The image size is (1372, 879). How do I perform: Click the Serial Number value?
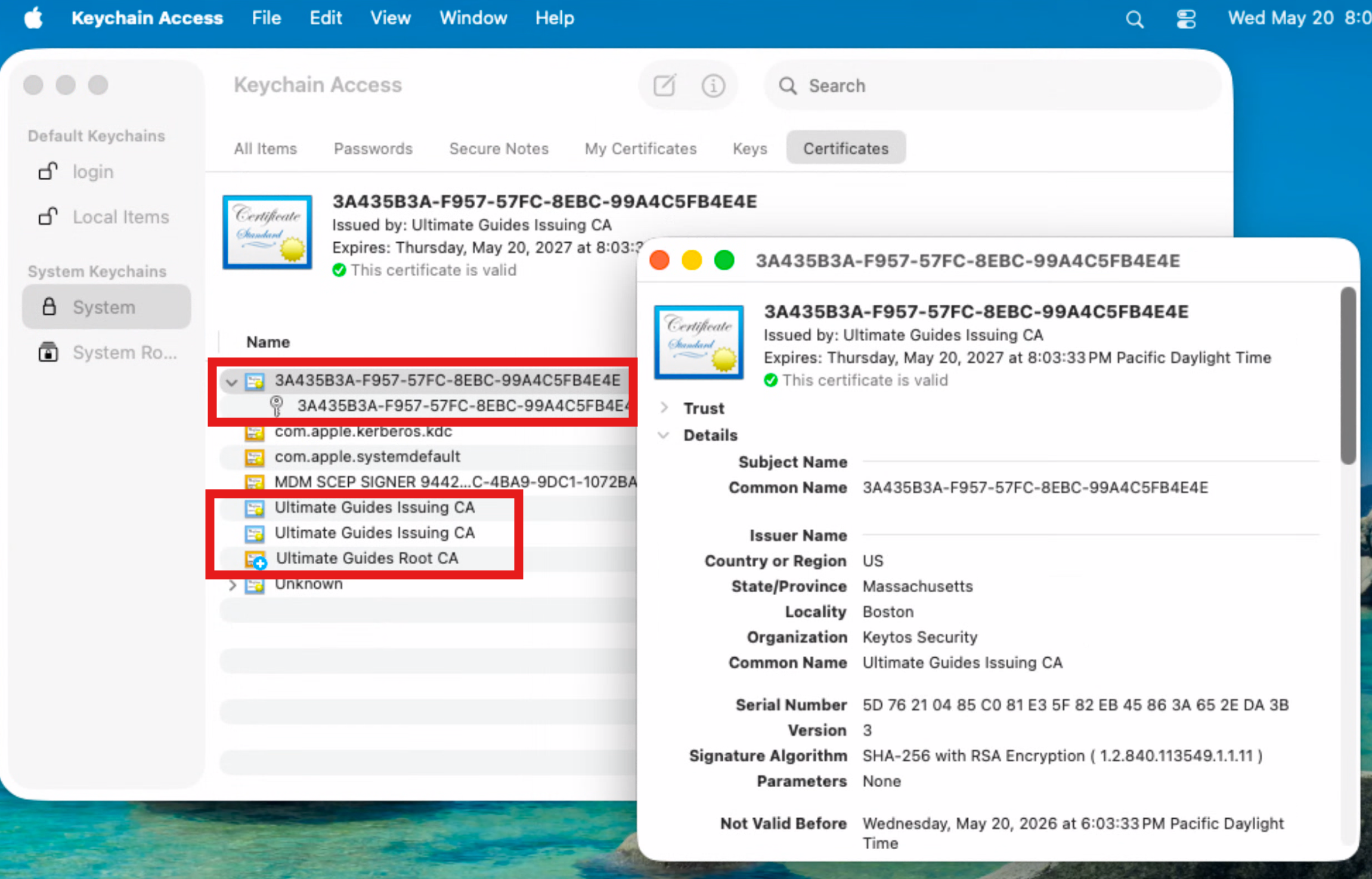(1076, 705)
